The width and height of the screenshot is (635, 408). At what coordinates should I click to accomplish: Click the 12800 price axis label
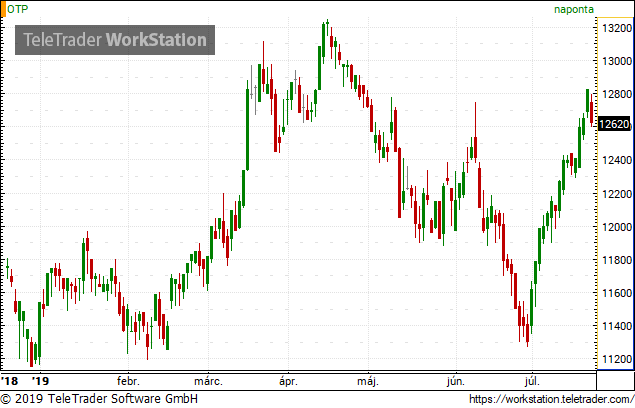coord(617,94)
